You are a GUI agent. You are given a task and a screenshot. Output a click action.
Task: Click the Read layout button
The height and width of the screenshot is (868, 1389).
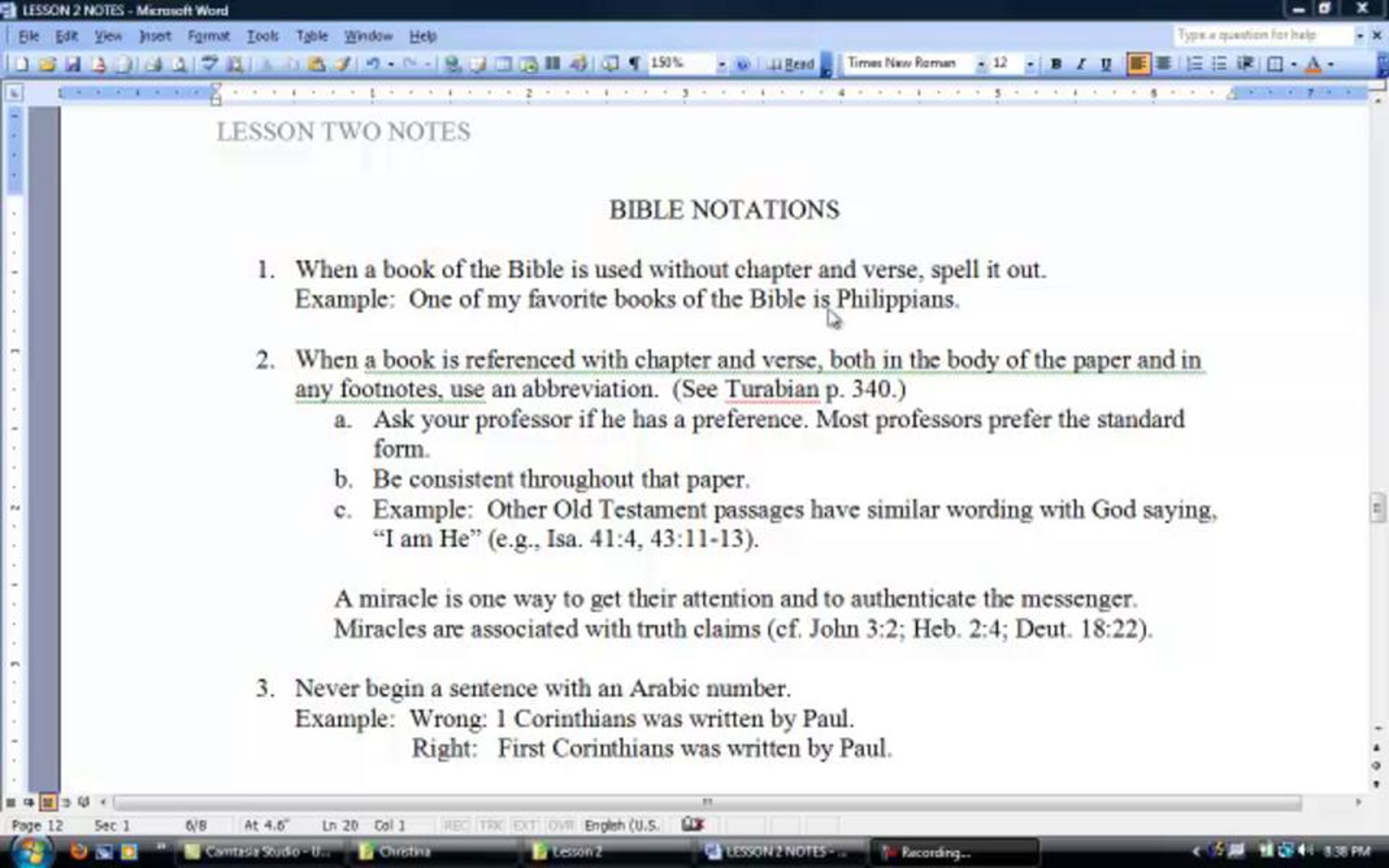coord(791,64)
